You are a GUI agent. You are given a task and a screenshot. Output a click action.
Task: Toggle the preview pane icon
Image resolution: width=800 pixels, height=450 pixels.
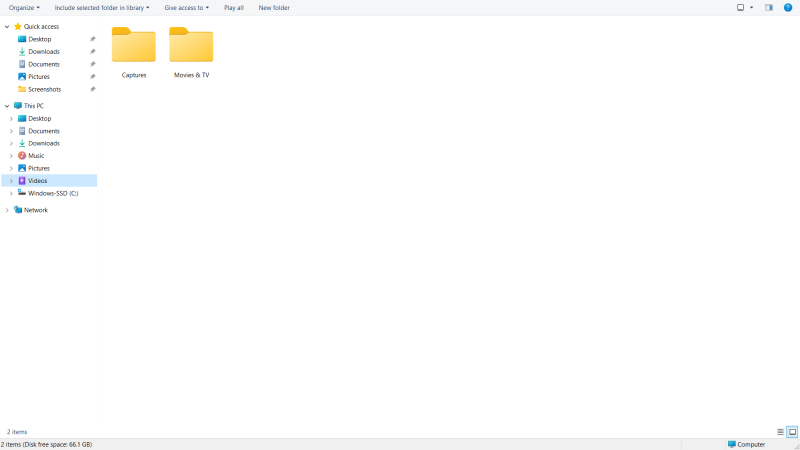click(x=769, y=8)
